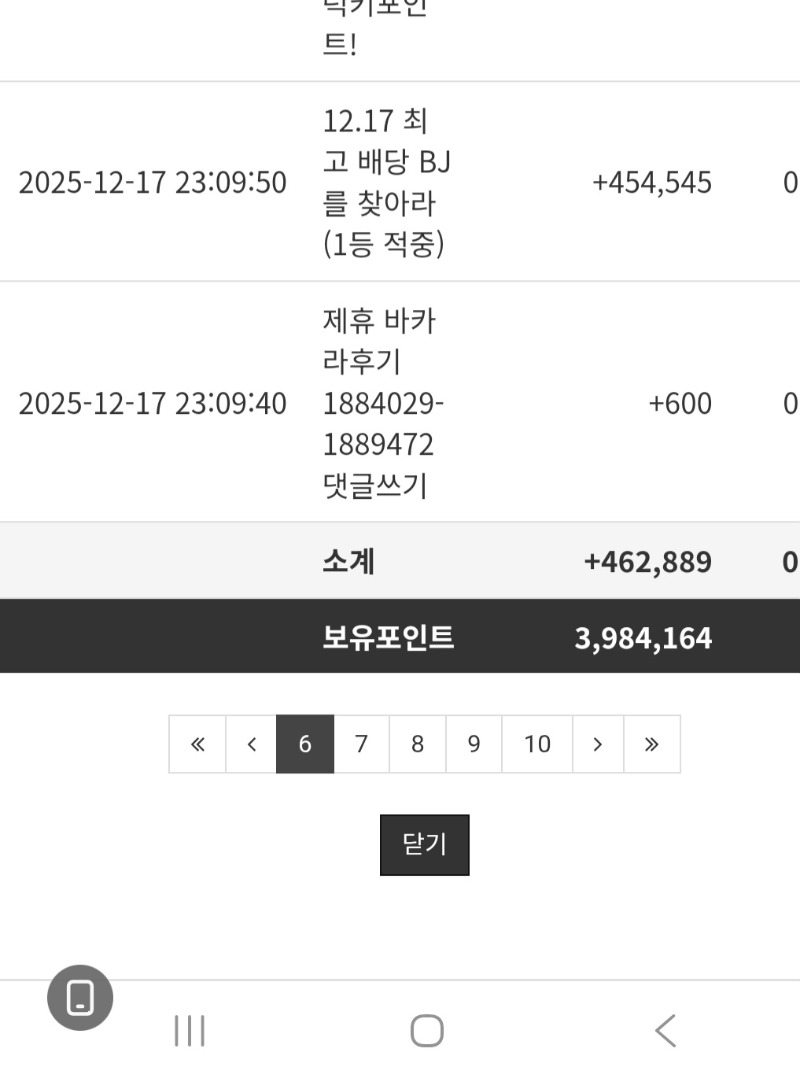Click the 보유포인트 total 3,984,164
This screenshot has height=1078, width=800.
point(643,638)
